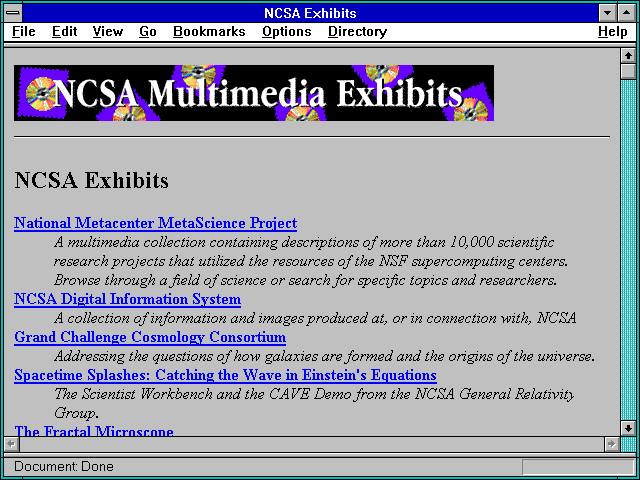Open the Edit menu
The image size is (640, 480).
coord(64,32)
